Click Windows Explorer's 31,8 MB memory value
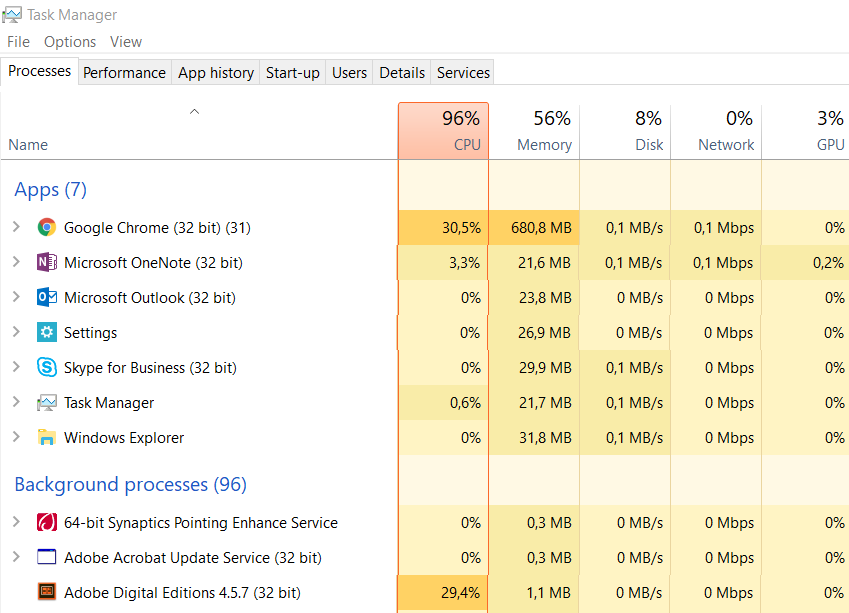The height and width of the screenshot is (613, 849). pyautogui.click(x=545, y=438)
